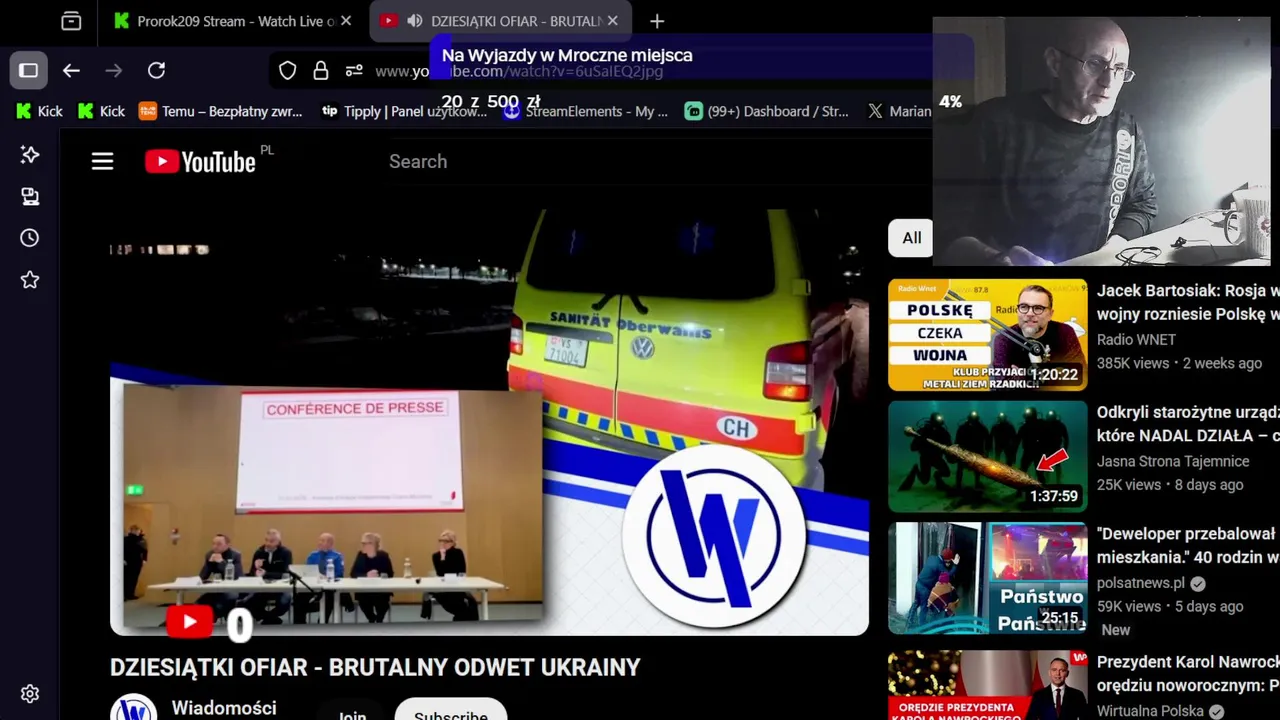The width and height of the screenshot is (1280, 720).
Task: Select the All filter chip
Action: coord(911,238)
